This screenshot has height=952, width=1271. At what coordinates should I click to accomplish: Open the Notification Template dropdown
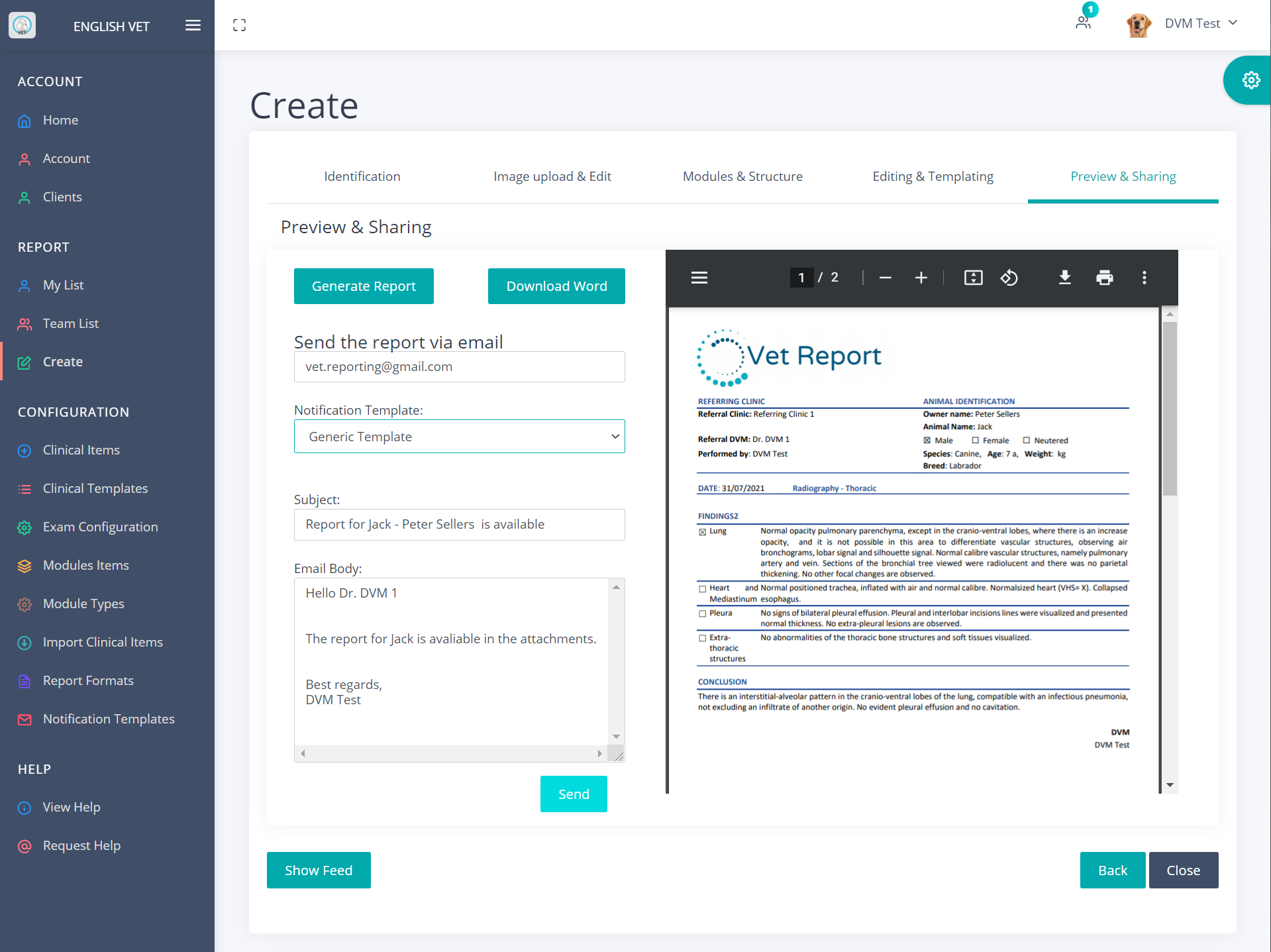[459, 436]
